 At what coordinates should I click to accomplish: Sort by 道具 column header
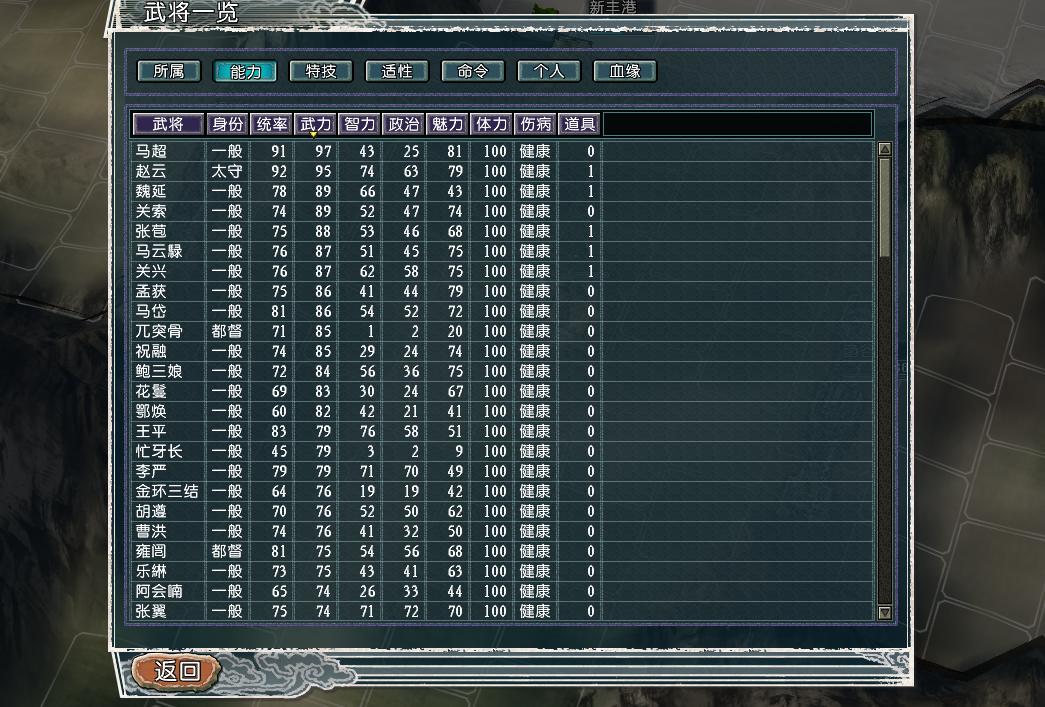579,124
